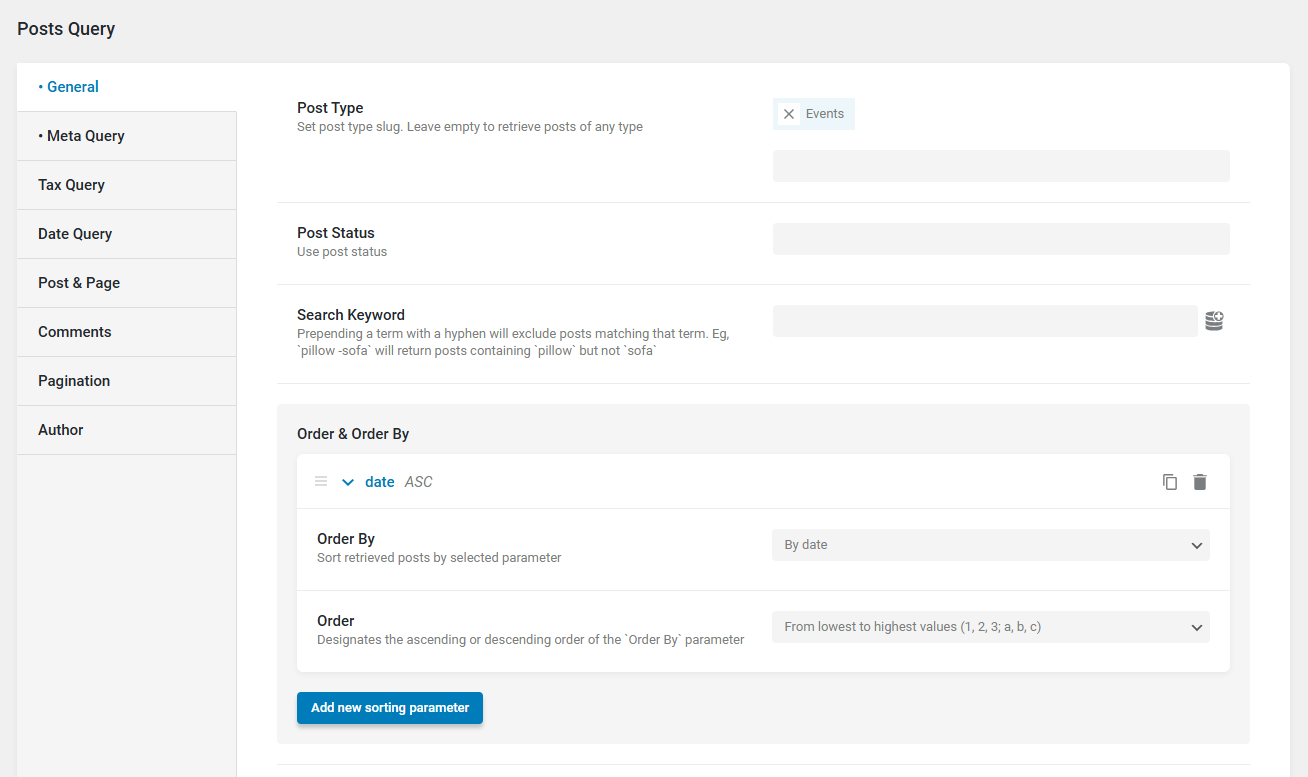Duplicate the date sorting parameter
1308x777 pixels.
point(1170,482)
